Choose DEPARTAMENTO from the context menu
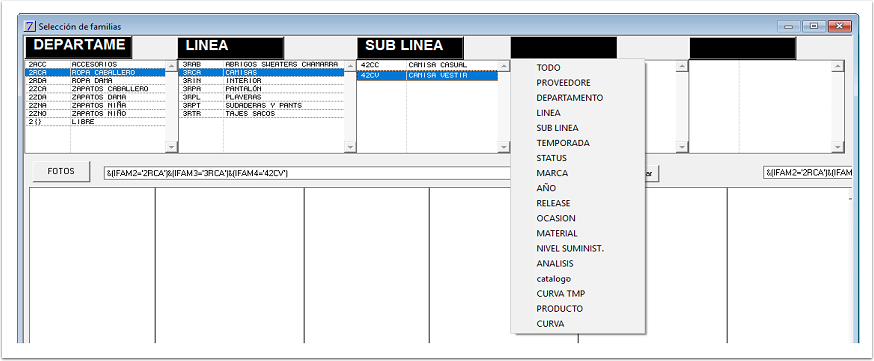 click(578, 97)
